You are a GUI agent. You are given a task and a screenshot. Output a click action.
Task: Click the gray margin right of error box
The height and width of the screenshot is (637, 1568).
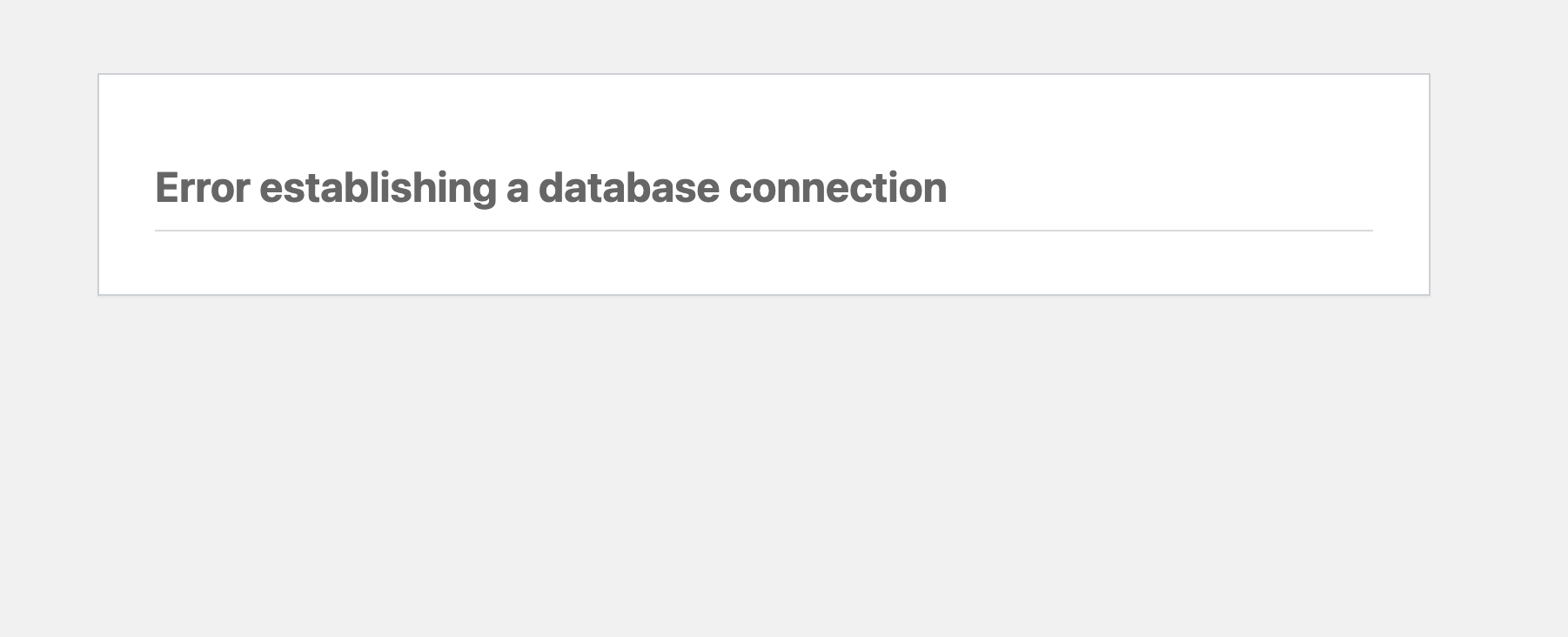[1498, 184]
